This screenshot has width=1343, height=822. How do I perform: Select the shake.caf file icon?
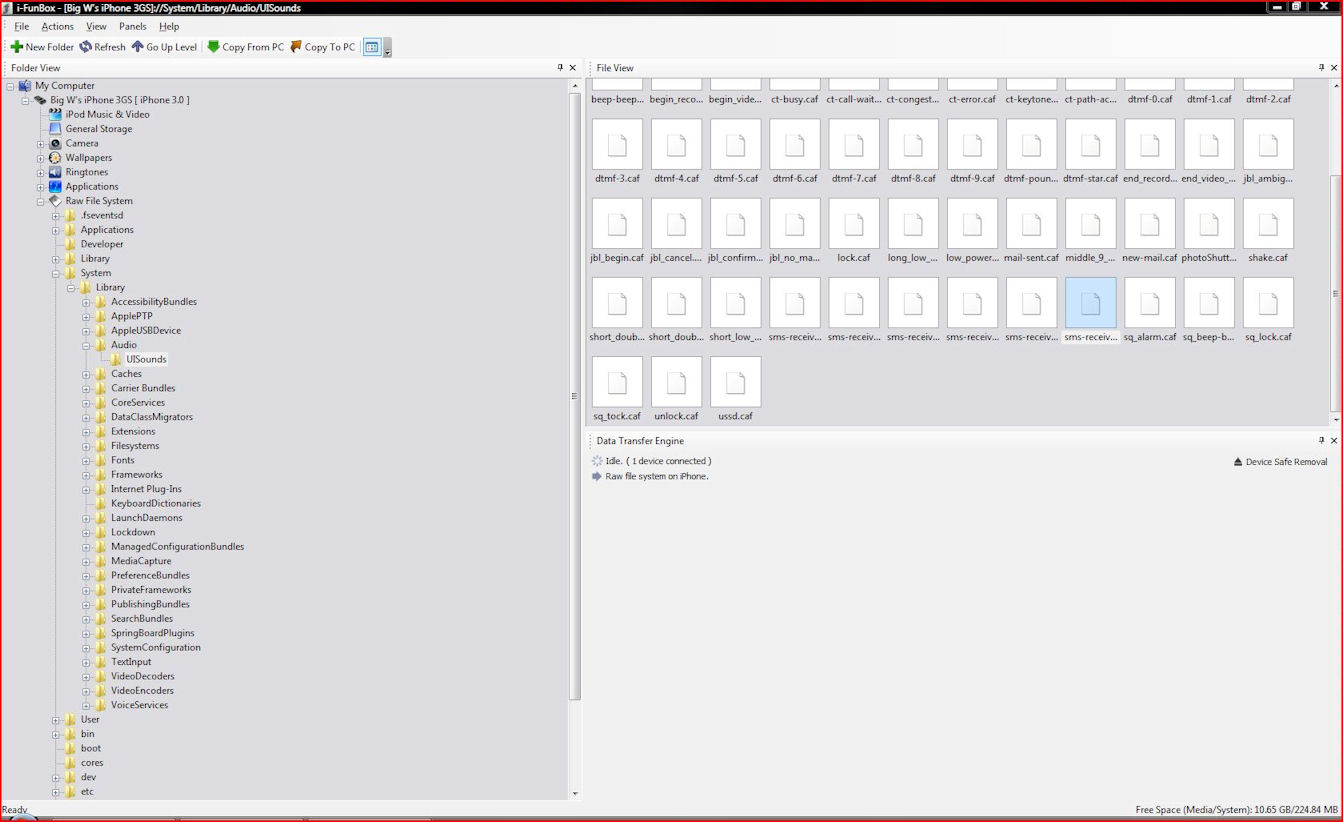coord(1268,223)
